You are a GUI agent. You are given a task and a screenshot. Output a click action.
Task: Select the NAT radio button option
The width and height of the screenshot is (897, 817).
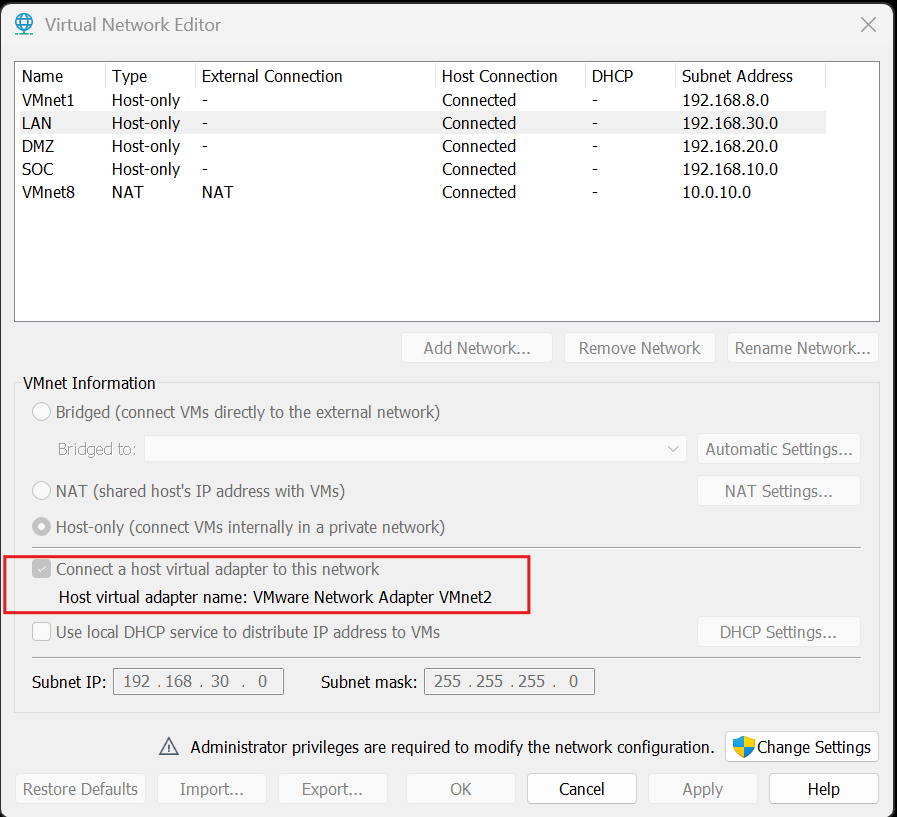pos(42,491)
